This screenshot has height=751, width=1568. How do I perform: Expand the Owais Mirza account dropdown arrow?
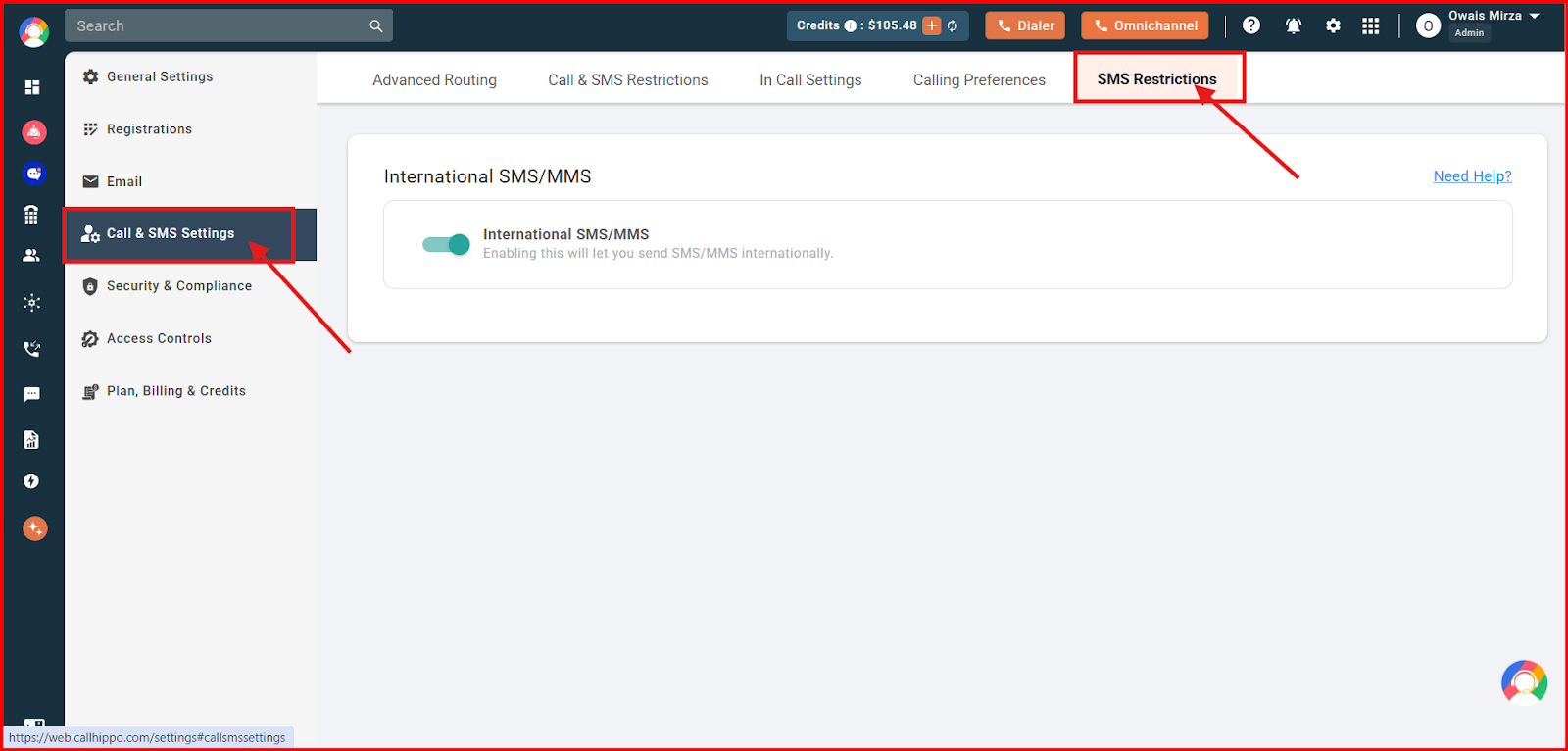point(1535,16)
